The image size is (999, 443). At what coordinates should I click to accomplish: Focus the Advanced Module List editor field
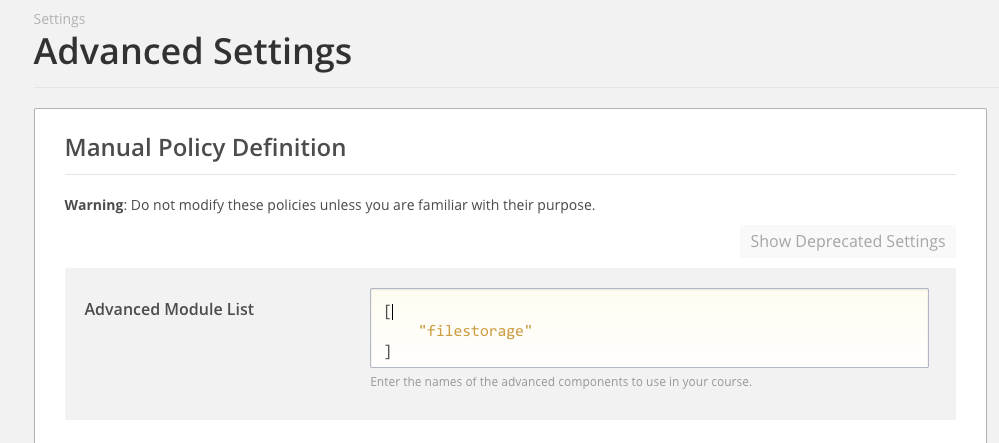[648, 328]
